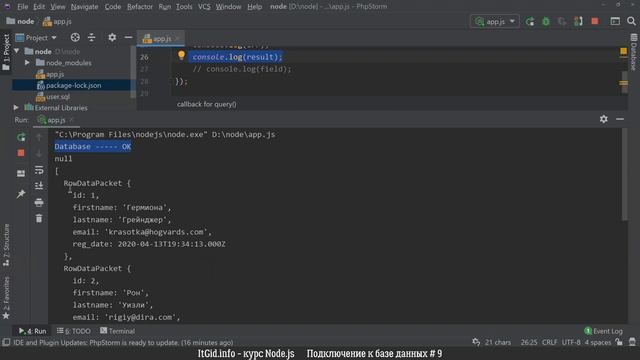Click the 4 spaces indent setting

click(x=598, y=342)
